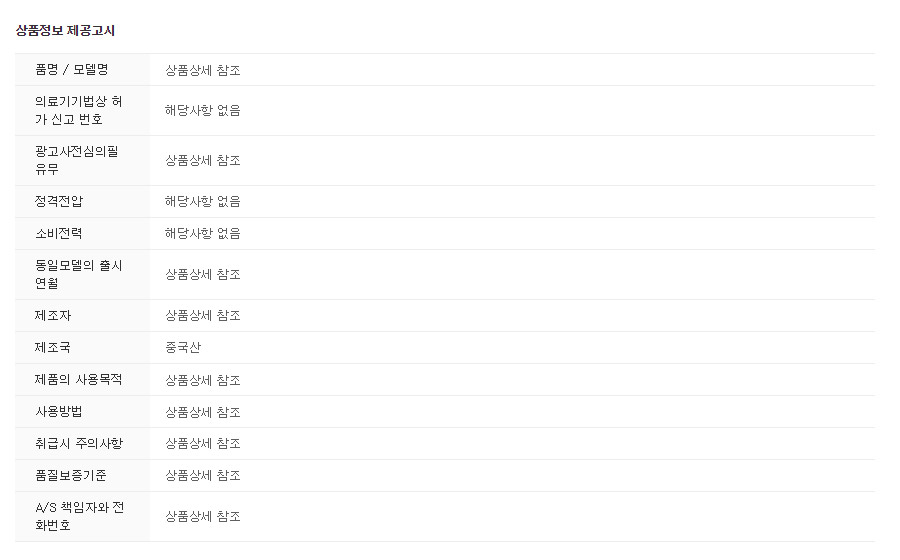900x560 pixels.
Task: Select the 소비전력 label cell
Action: click(59, 233)
